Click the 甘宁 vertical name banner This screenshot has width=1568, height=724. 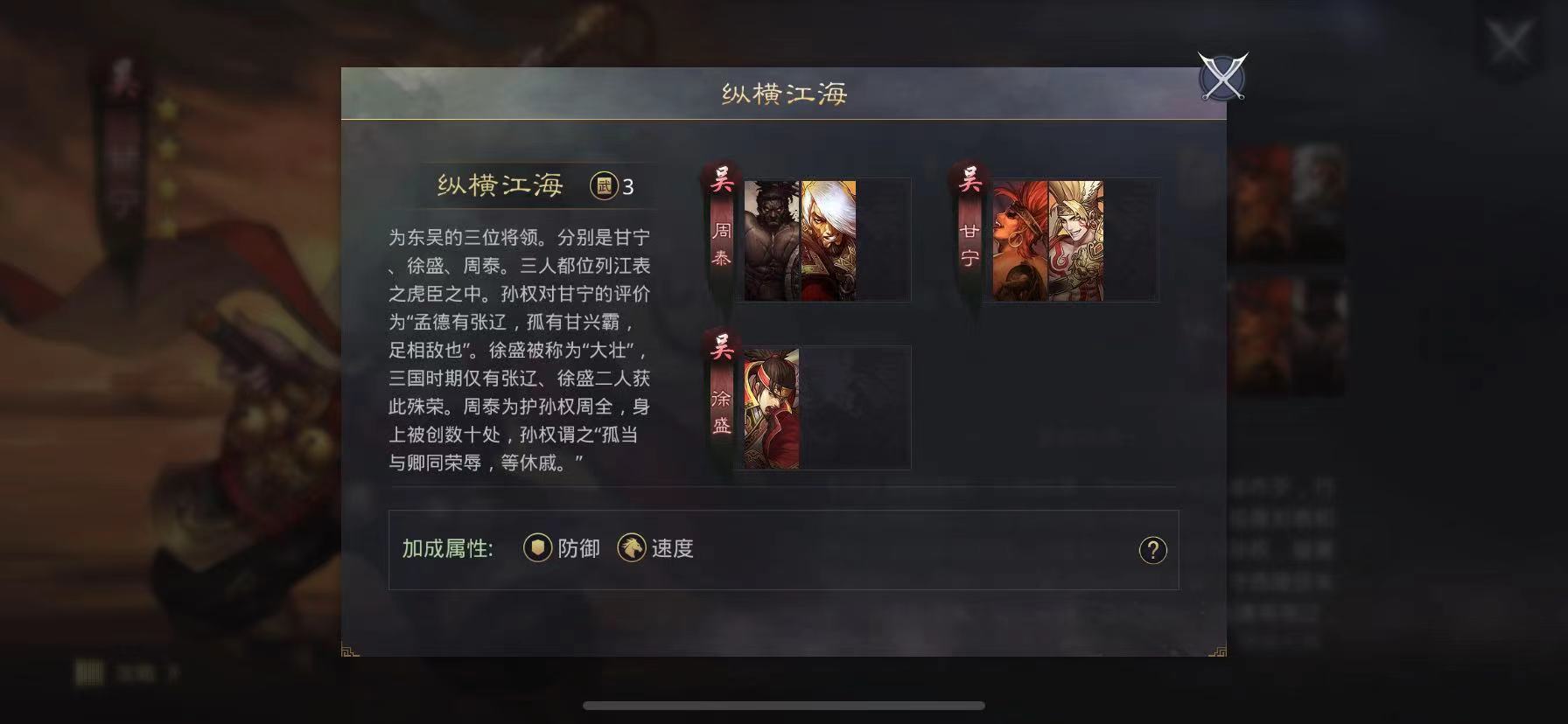pos(969,245)
